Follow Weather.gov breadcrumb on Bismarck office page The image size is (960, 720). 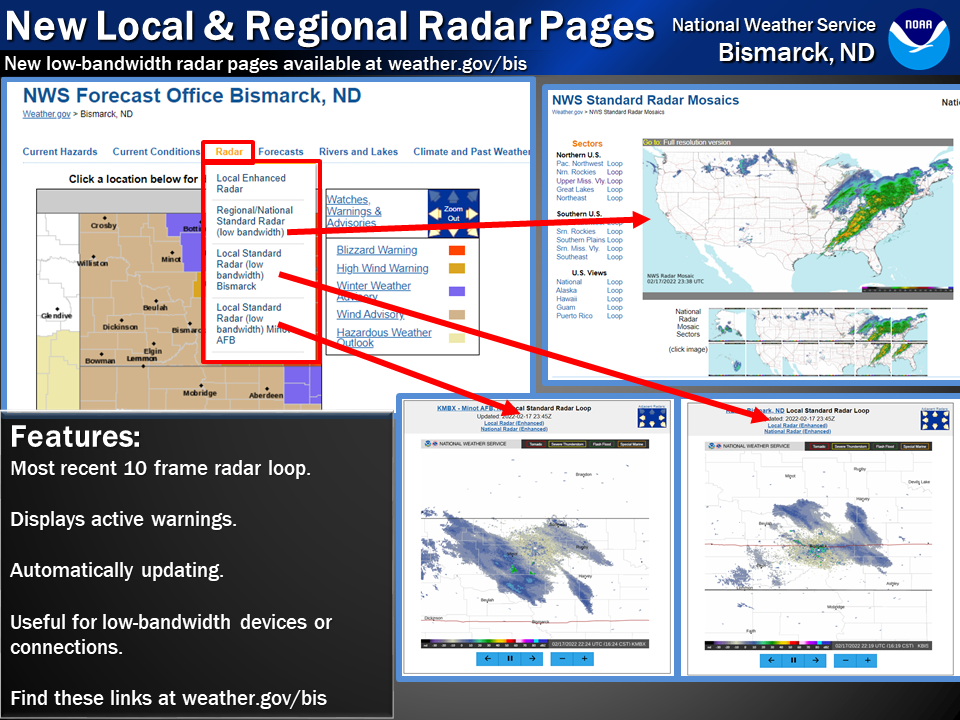click(47, 114)
